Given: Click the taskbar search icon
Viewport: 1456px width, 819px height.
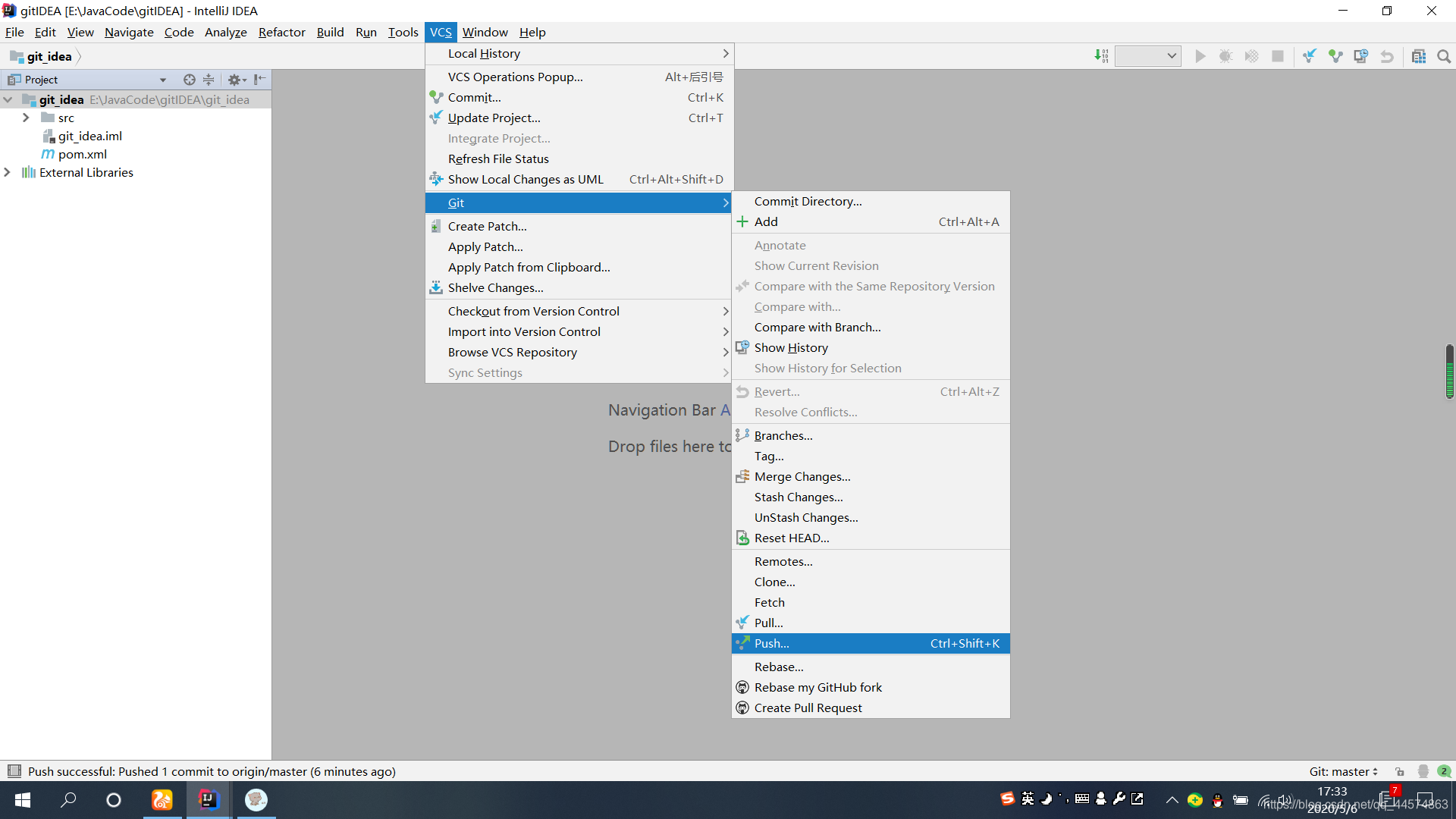Looking at the screenshot, I should click(x=68, y=800).
